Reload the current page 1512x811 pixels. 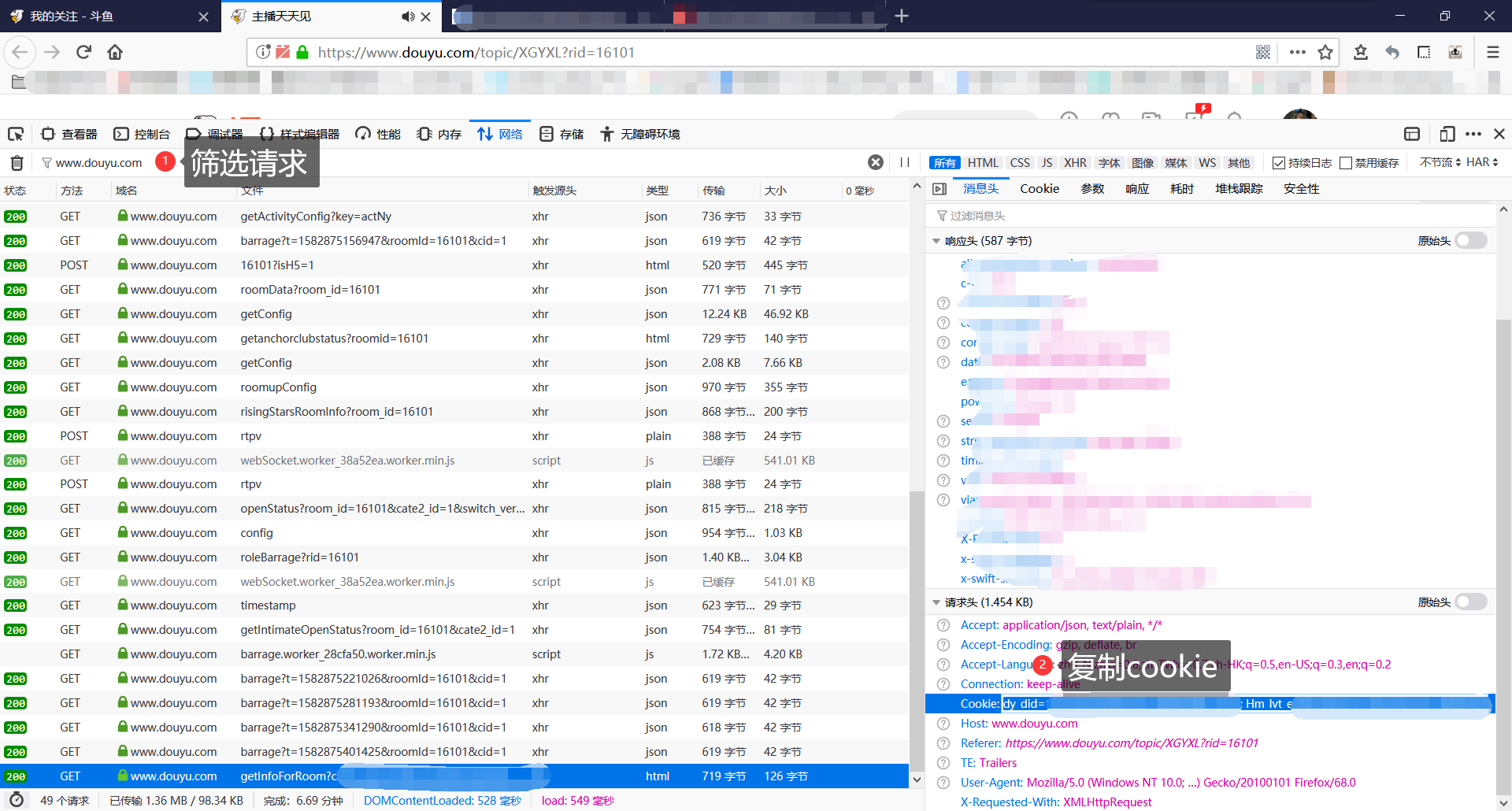[x=83, y=52]
